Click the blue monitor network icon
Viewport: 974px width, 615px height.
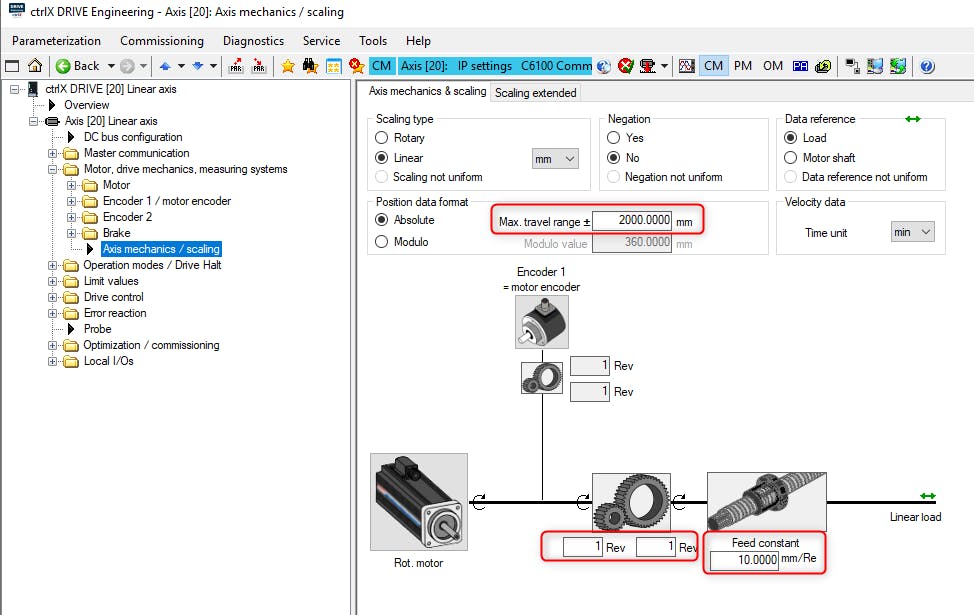(875, 66)
